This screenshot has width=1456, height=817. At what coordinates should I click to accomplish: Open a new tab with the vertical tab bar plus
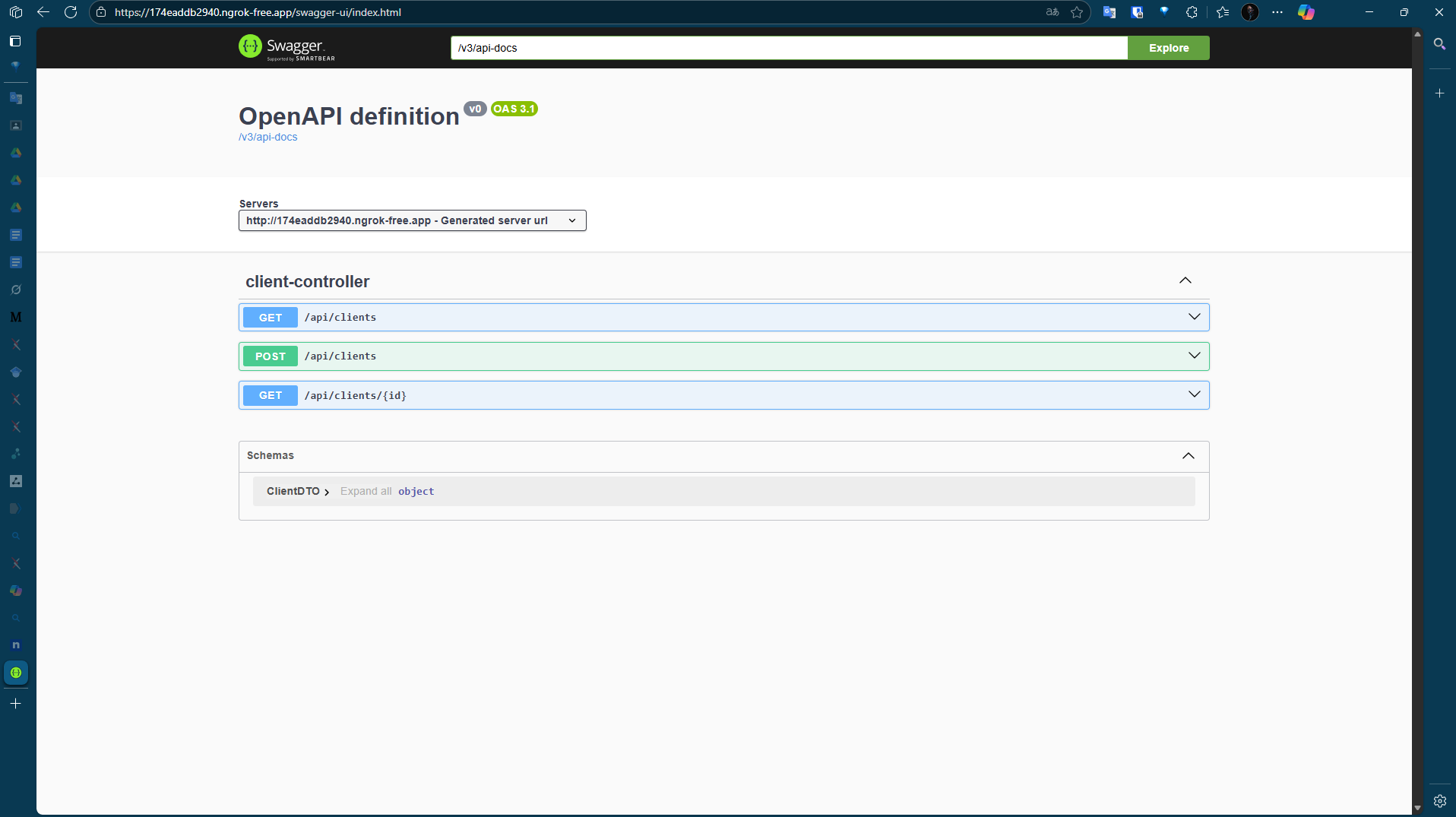coord(15,704)
